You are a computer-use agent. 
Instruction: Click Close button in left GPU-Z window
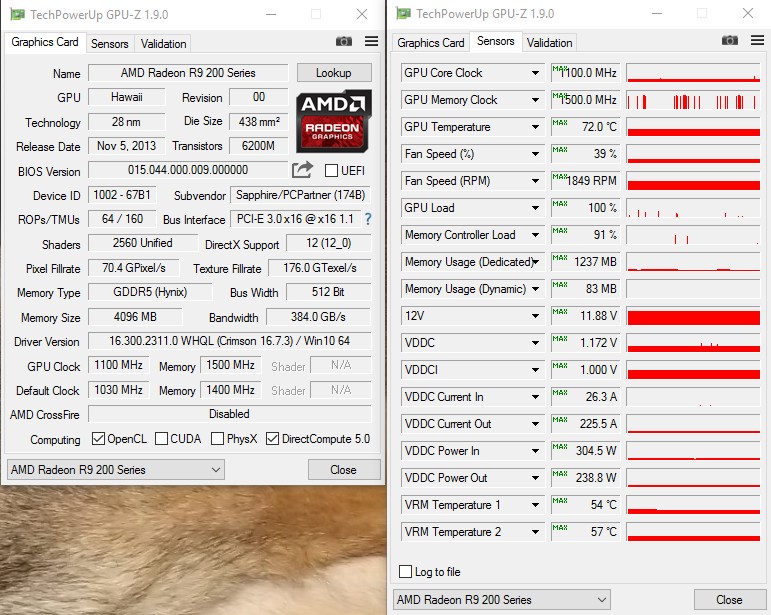344,469
